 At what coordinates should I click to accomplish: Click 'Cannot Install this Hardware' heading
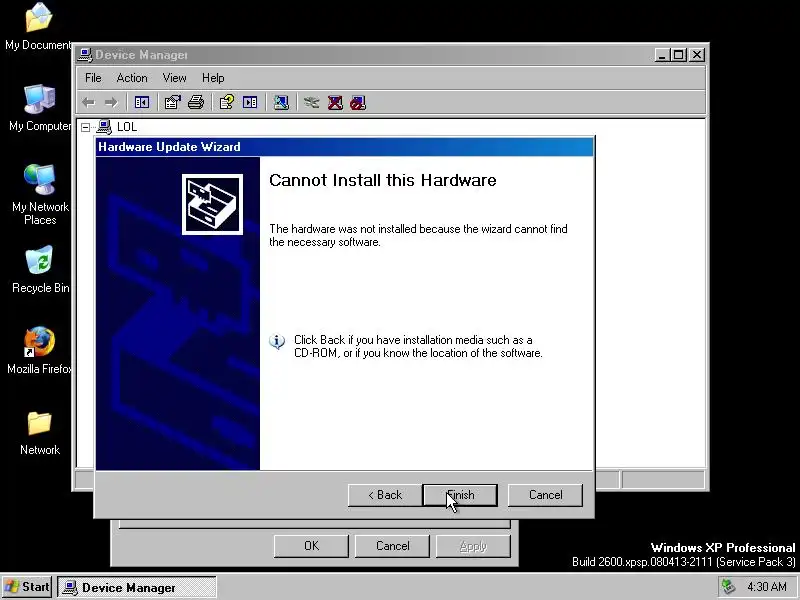(383, 180)
